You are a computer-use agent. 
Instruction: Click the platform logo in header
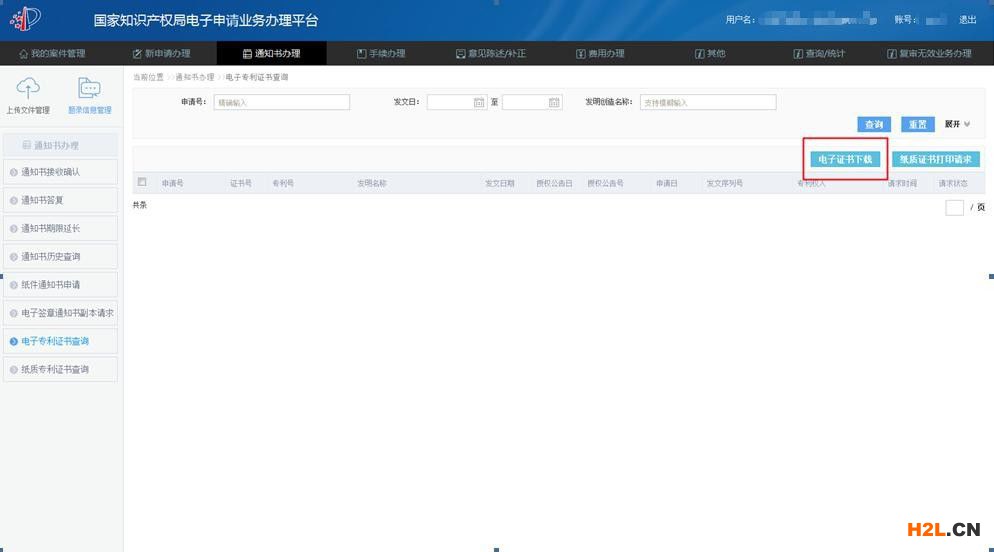tap(25, 19)
